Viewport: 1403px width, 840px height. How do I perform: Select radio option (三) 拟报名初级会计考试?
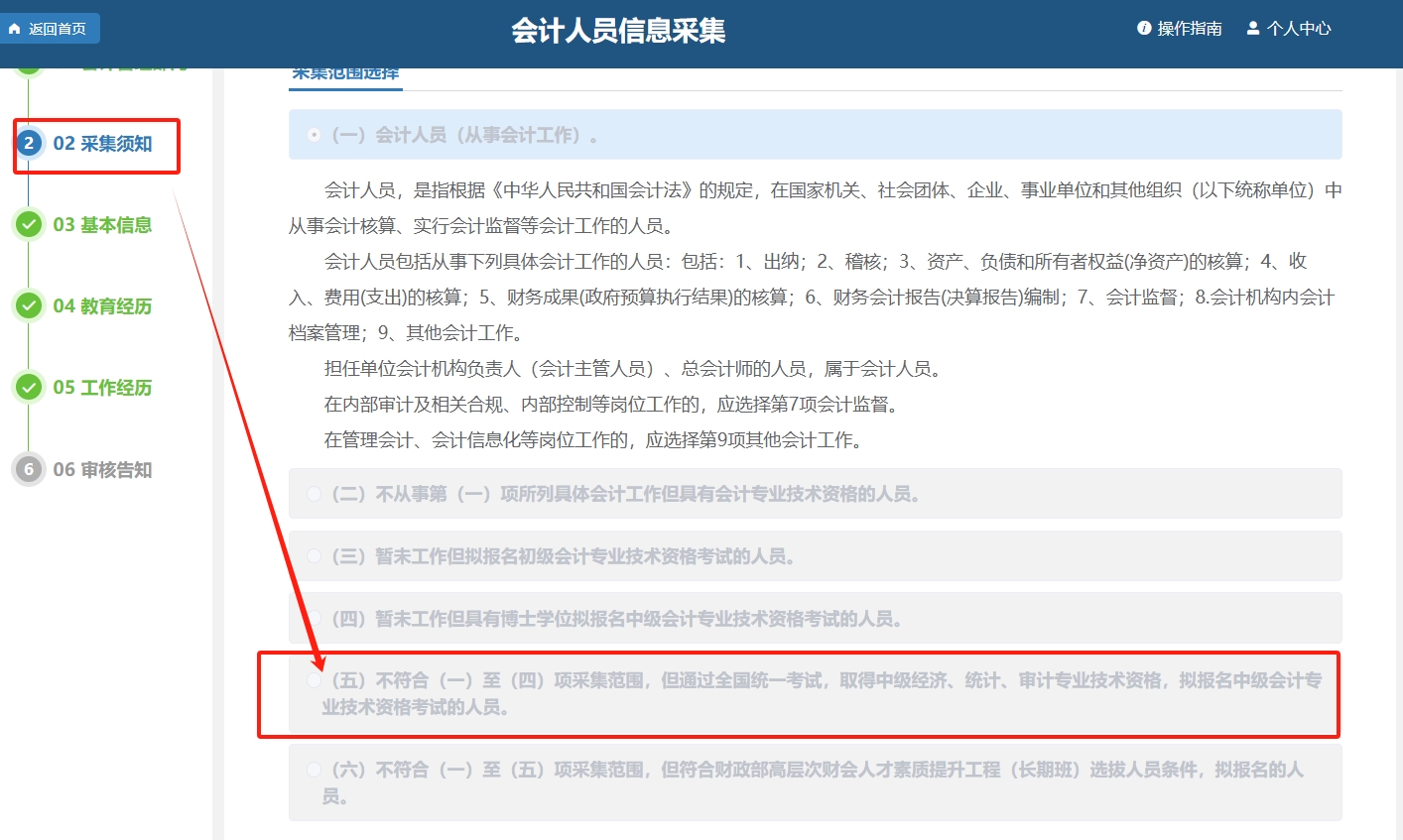(315, 556)
